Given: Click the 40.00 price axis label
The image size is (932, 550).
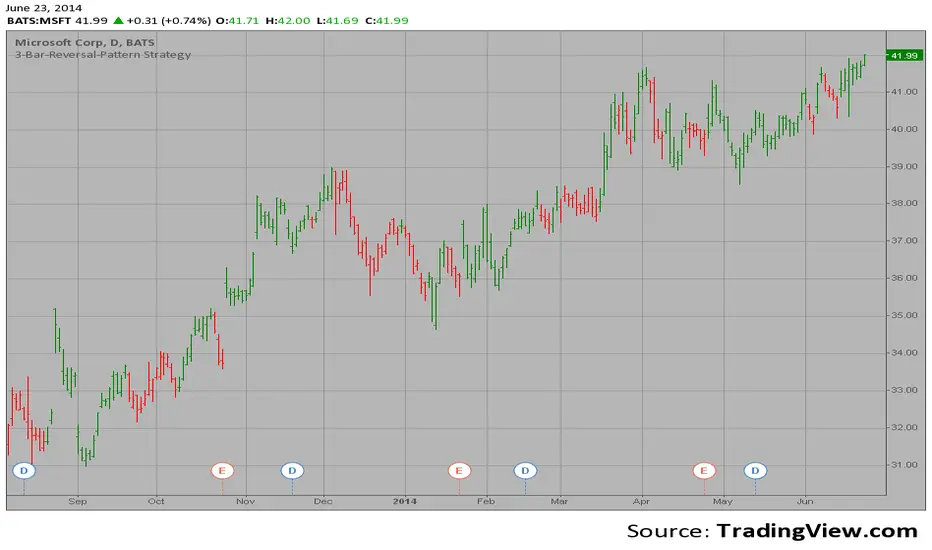Looking at the screenshot, I should 905,129.
